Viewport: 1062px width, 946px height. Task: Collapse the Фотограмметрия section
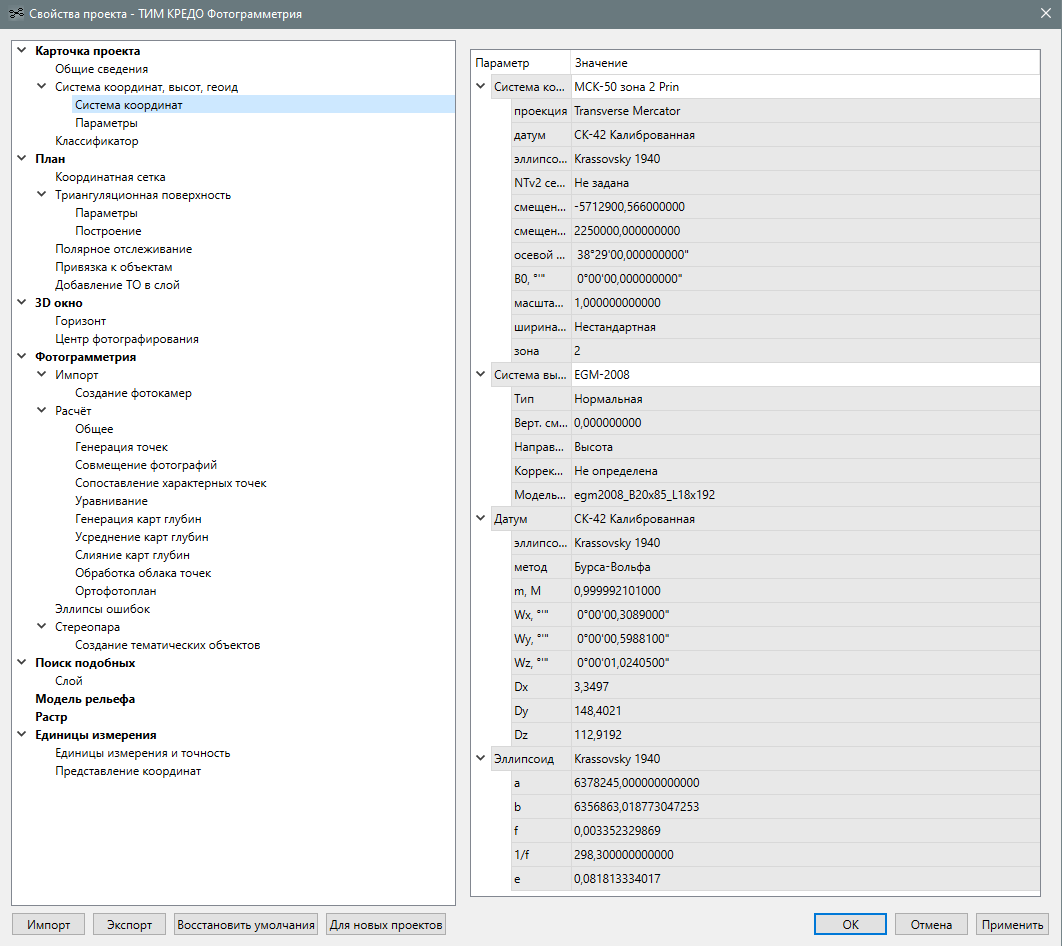tap(22, 357)
